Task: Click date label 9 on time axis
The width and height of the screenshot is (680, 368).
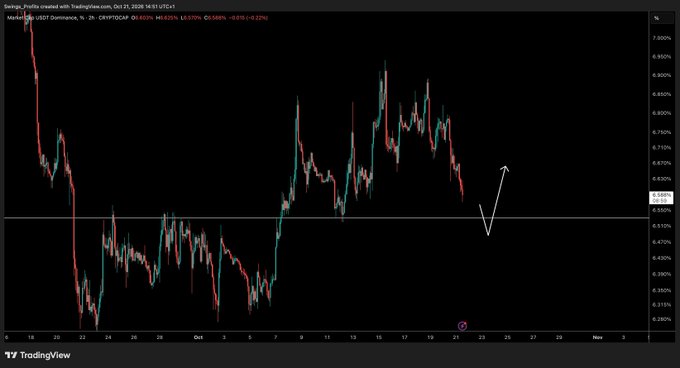Action: tap(301, 337)
